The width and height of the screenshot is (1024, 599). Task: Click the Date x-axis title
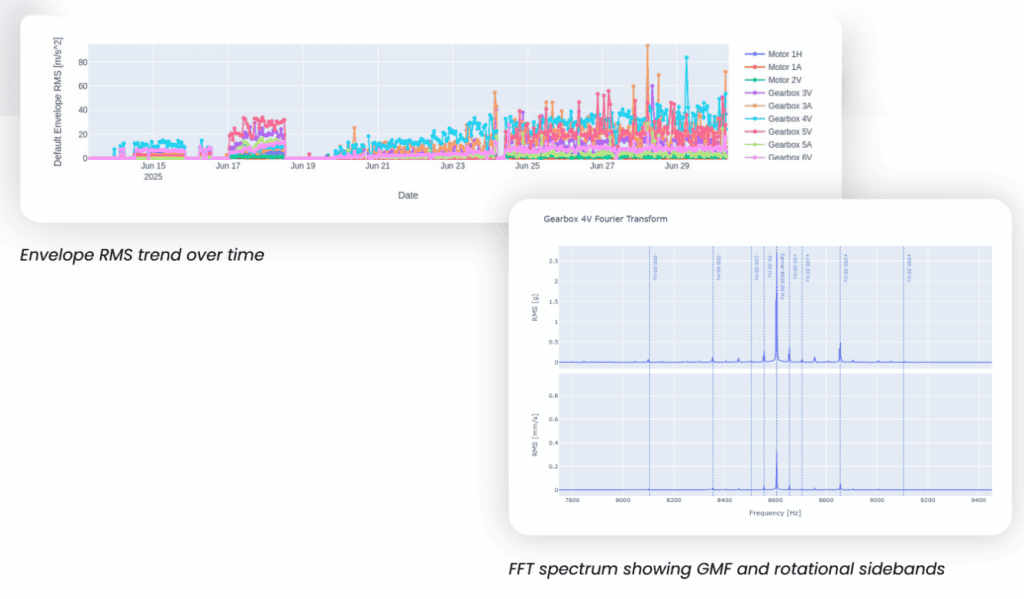(x=408, y=195)
